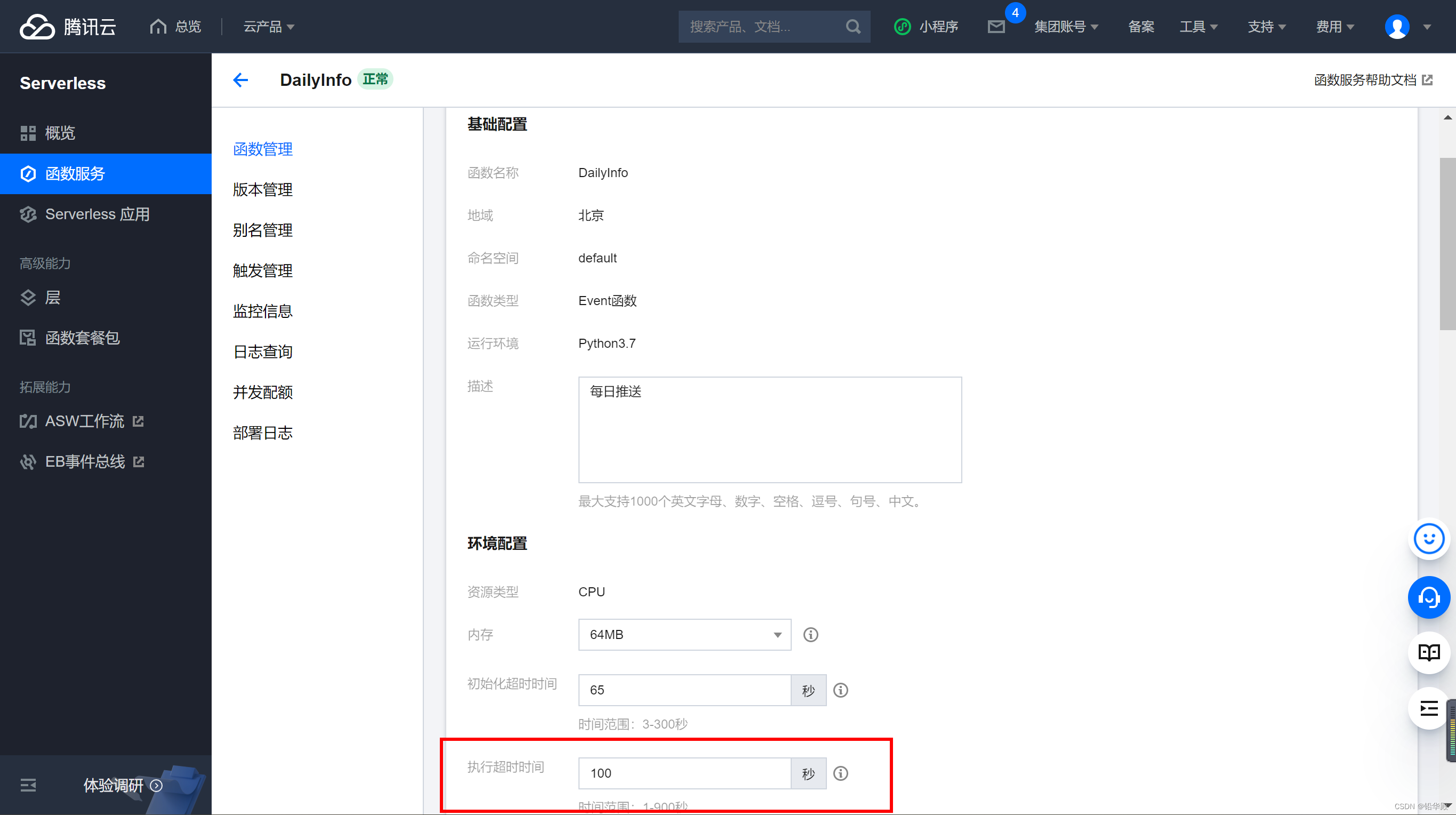The image size is (1456, 815).
Task: Click info icon beside memory dropdown
Action: pyautogui.click(x=810, y=635)
